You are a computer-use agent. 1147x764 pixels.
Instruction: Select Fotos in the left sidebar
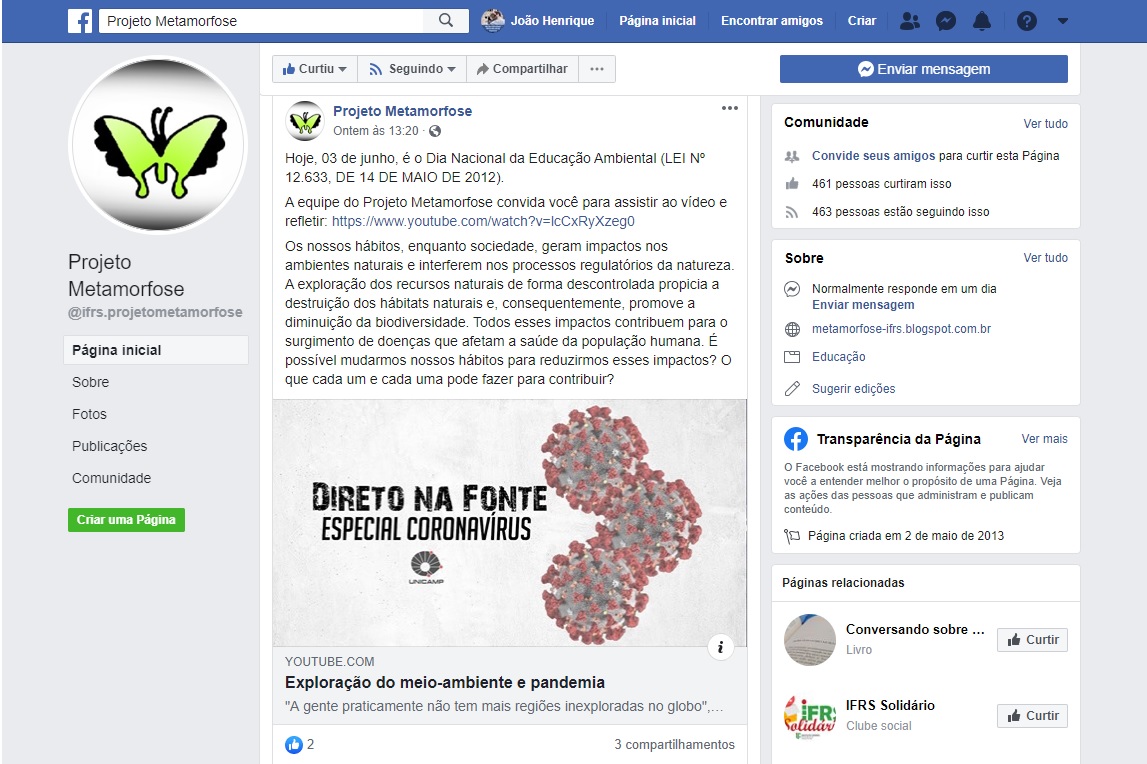[89, 414]
